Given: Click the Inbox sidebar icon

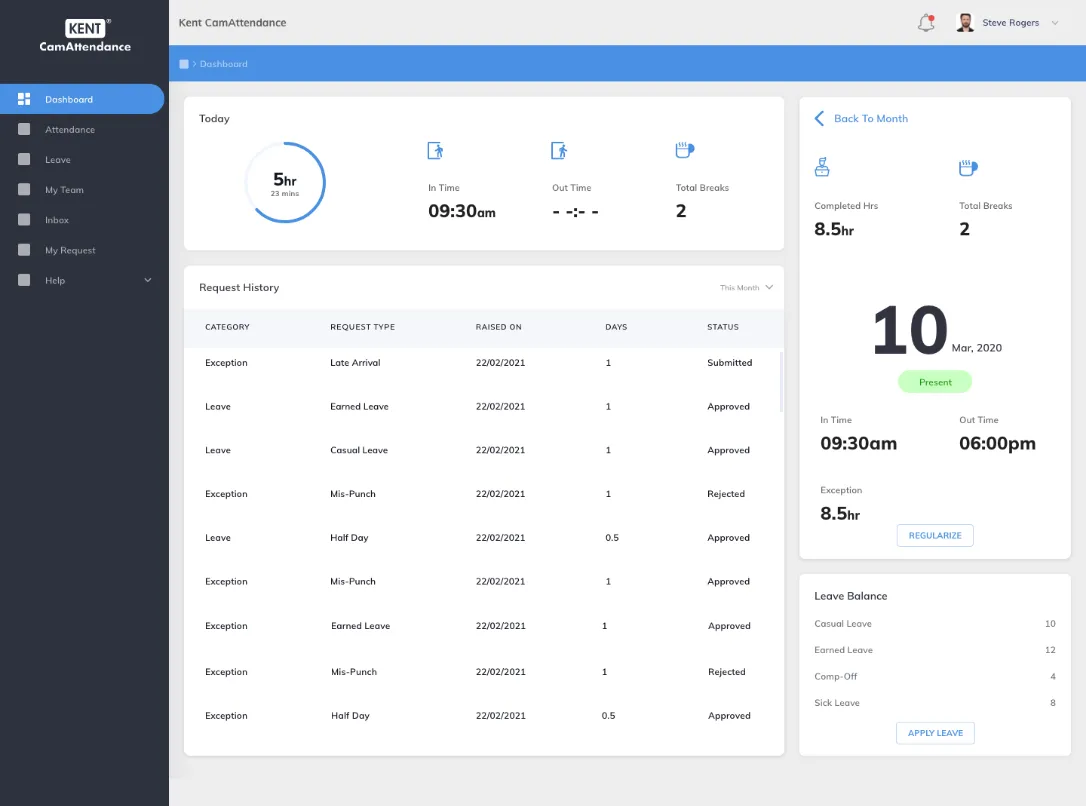Looking at the screenshot, I should click(24, 220).
